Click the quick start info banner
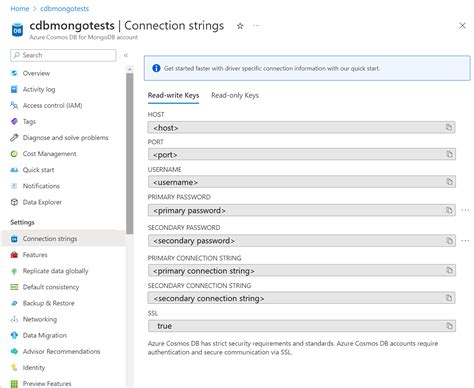This screenshot has height=388, width=474. 307,68
